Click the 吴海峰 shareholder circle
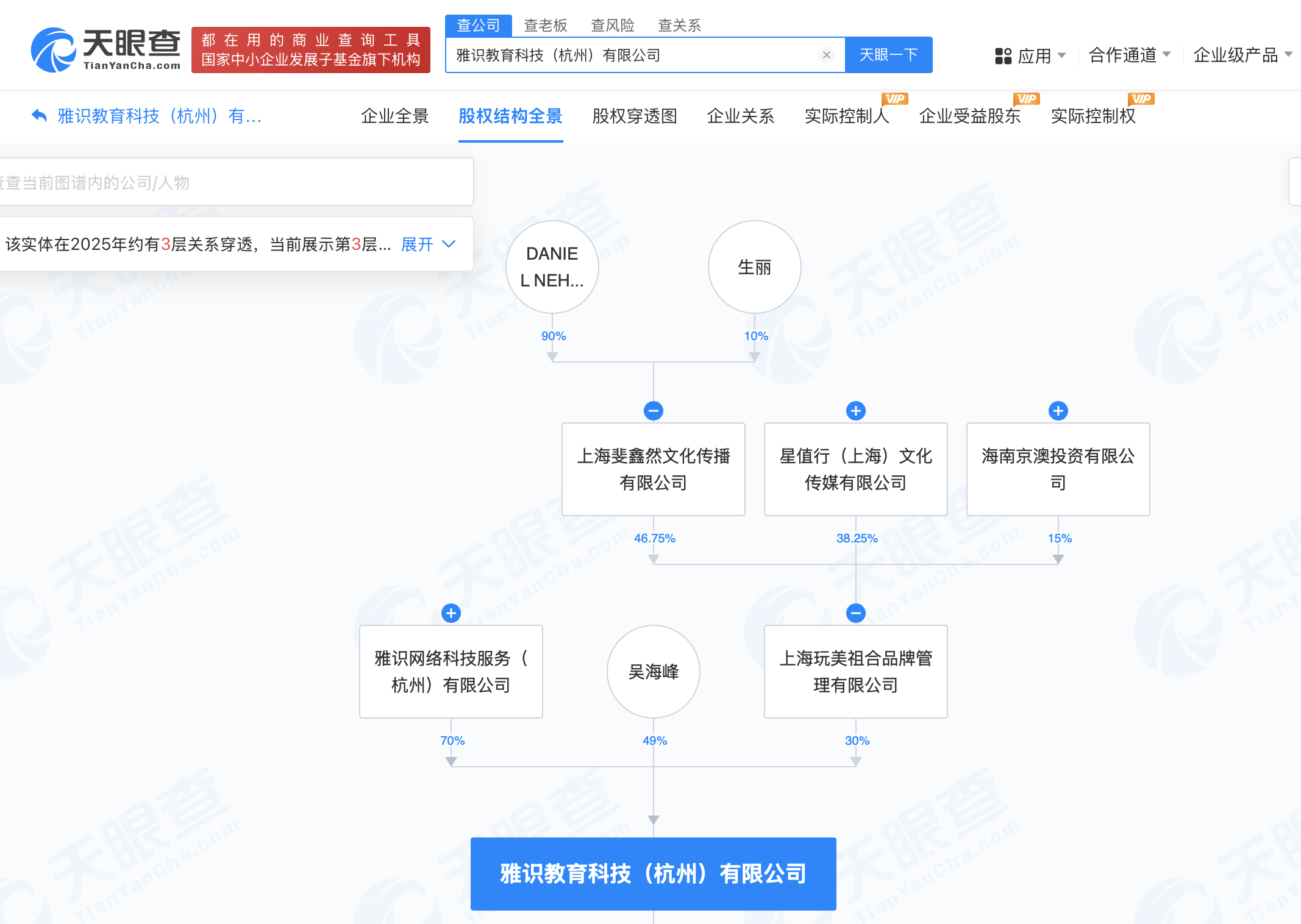This screenshot has width=1301, height=924. point(654,672)
